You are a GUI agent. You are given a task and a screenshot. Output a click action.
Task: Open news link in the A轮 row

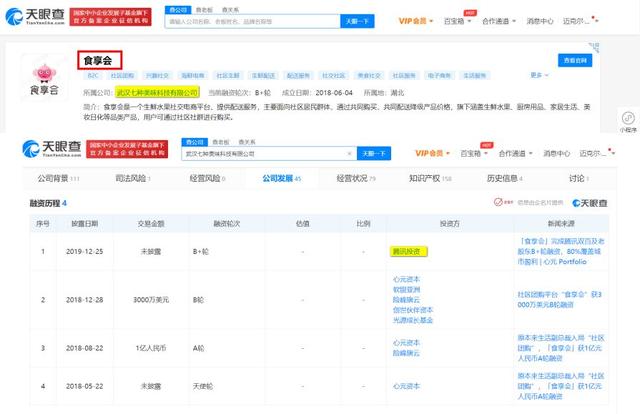pyautogui.click(x=561, y=348)
